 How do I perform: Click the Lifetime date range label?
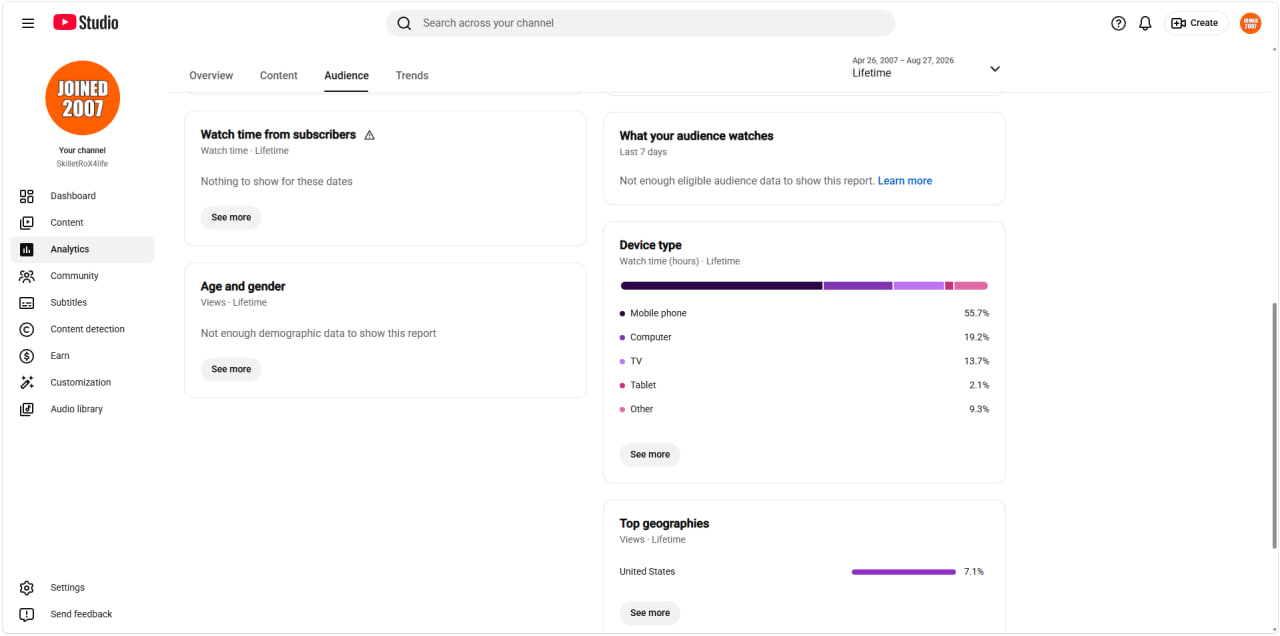(872, 73)
